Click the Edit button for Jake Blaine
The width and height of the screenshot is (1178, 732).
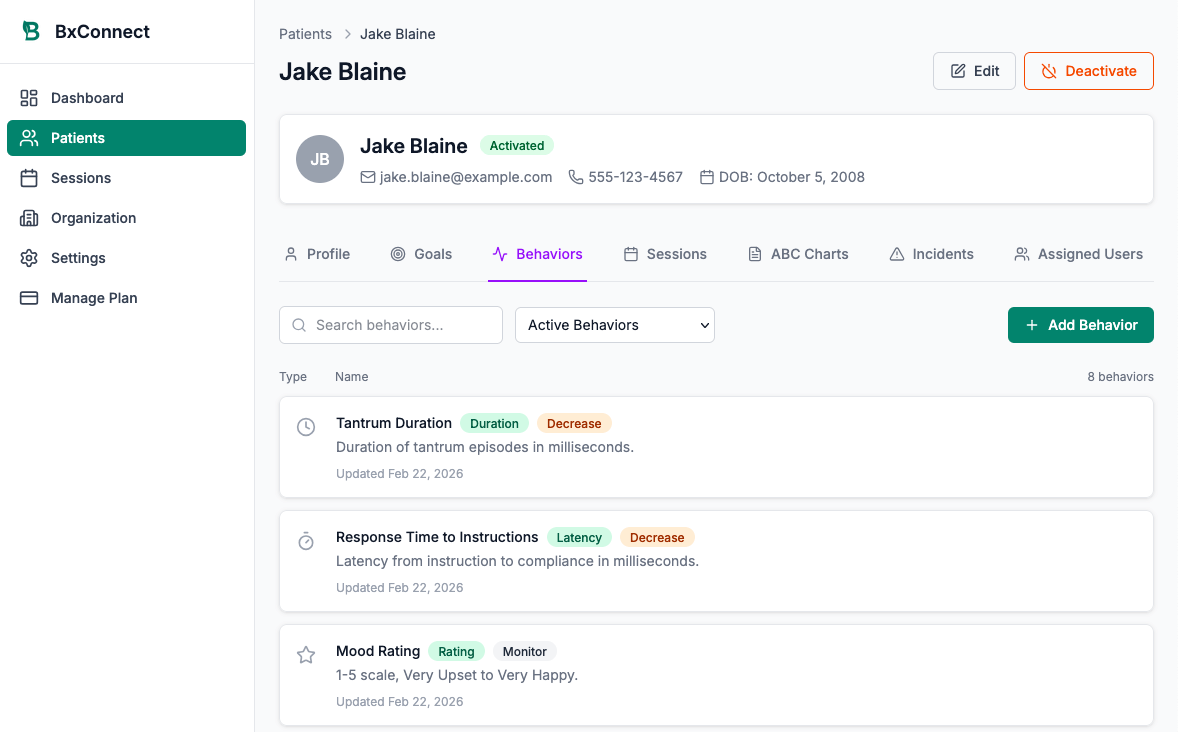pyautogui.click(x=973, y=70)
